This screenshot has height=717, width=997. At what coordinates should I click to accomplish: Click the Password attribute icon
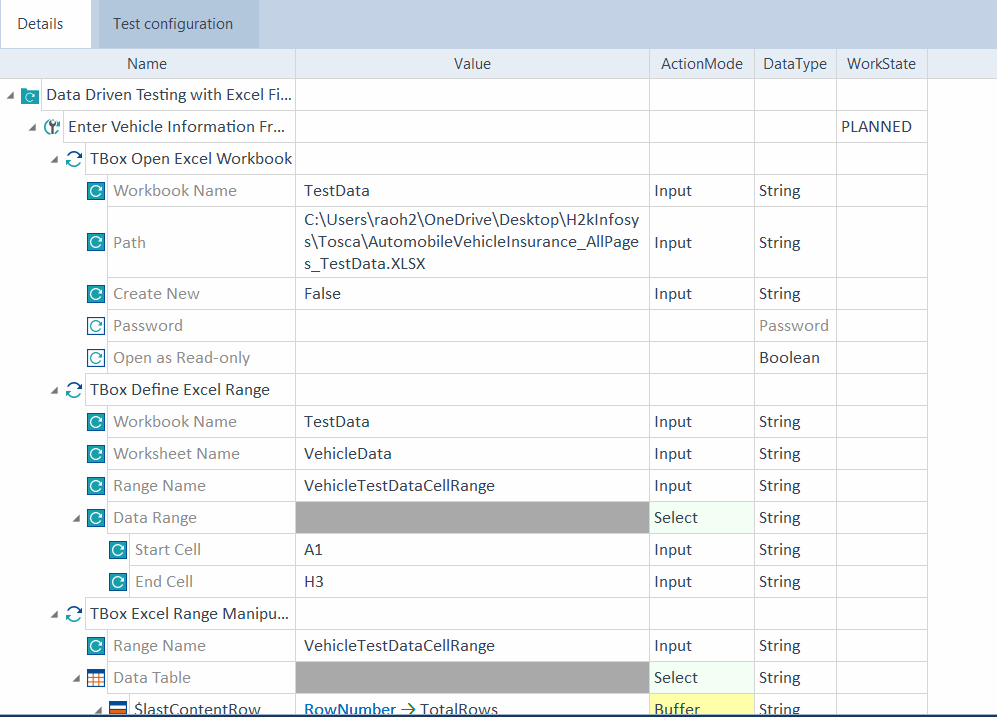(x=96, y=326)
